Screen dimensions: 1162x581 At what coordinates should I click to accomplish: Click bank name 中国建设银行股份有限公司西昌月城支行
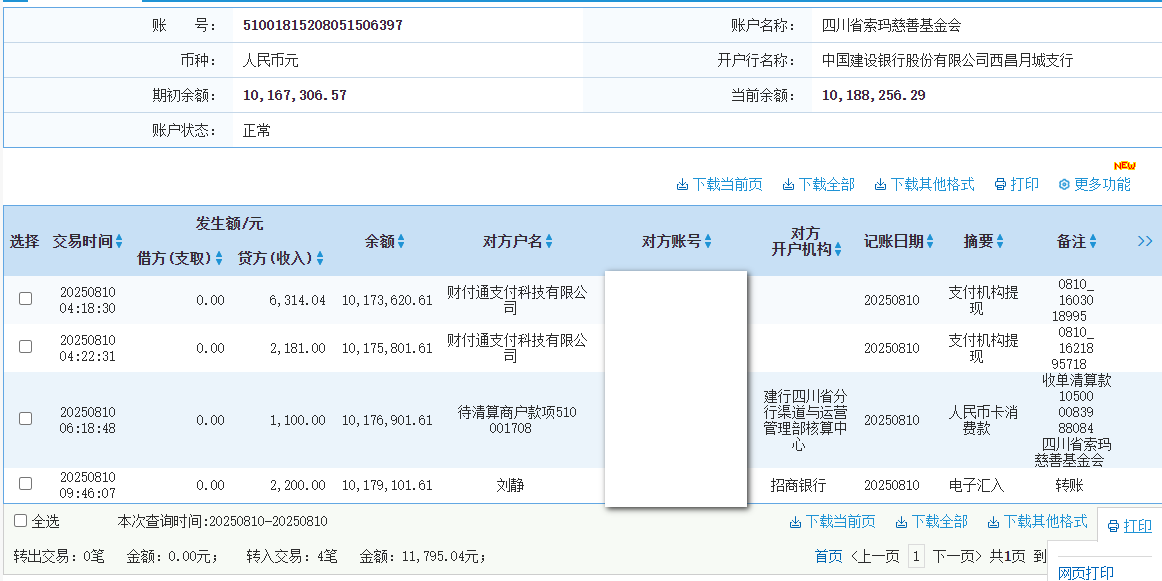click(947, 61)
